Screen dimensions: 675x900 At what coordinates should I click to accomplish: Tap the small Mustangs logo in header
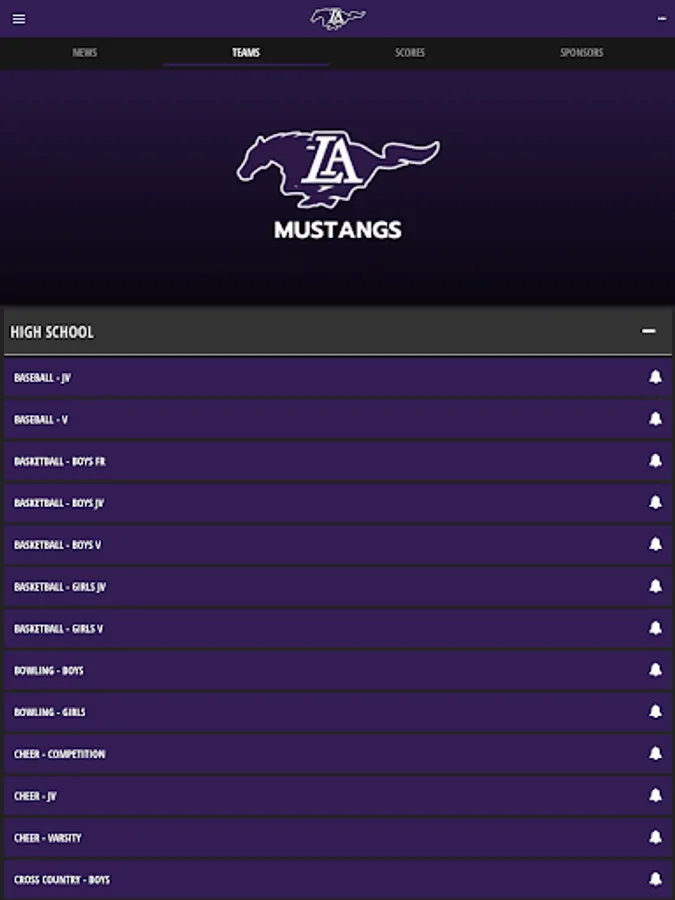pos(337,18)
